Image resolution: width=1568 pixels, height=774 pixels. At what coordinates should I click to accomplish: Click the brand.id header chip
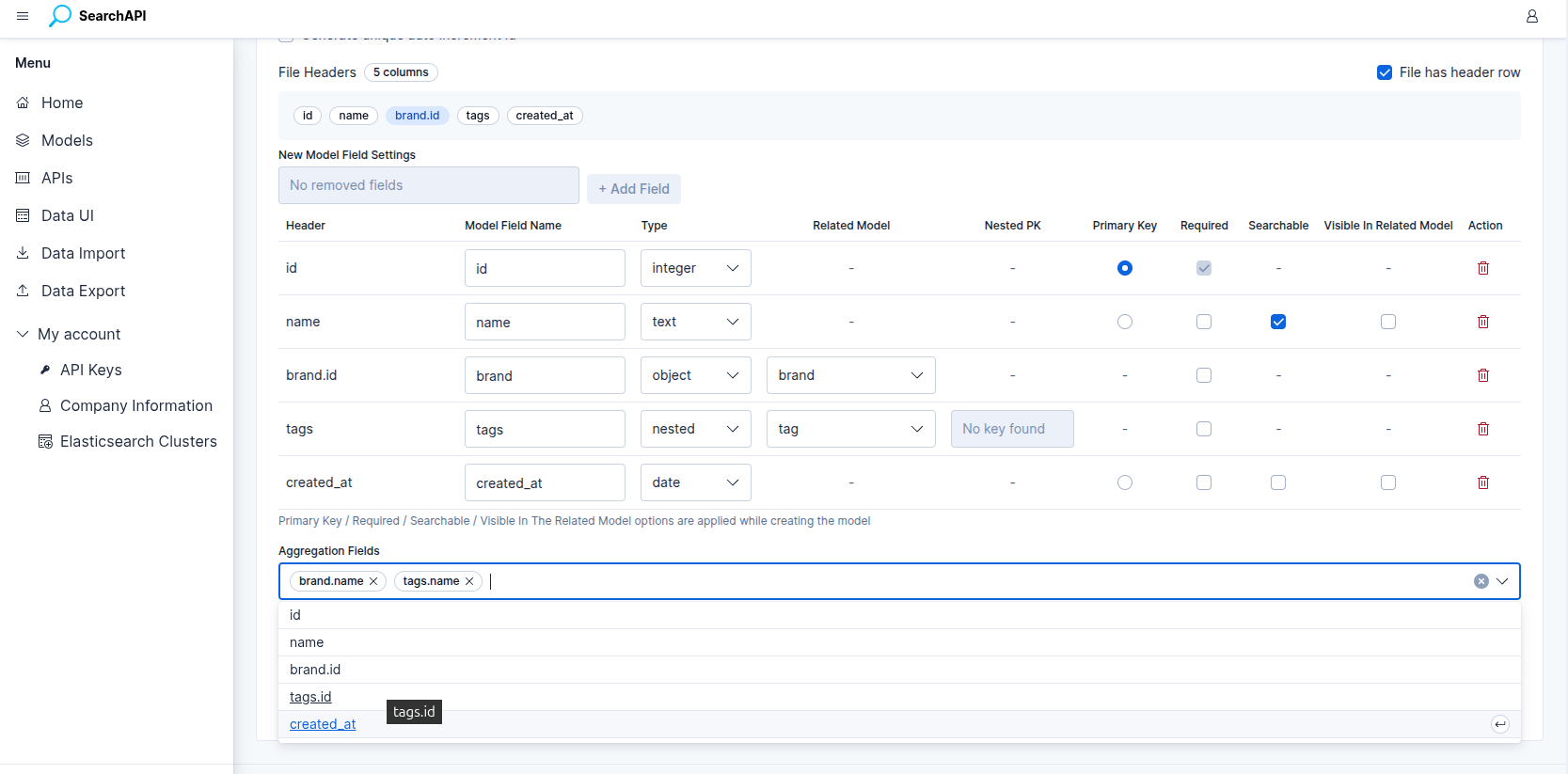[418, 116]
